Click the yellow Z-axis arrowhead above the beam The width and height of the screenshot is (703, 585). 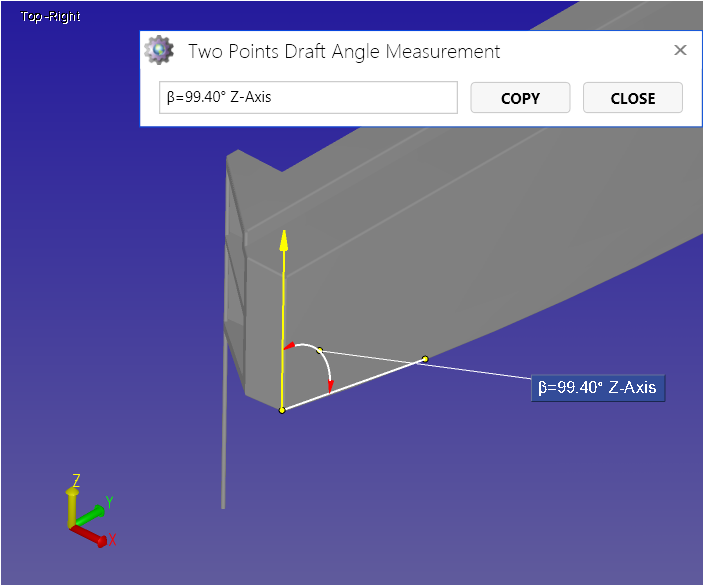click(284, 240)
